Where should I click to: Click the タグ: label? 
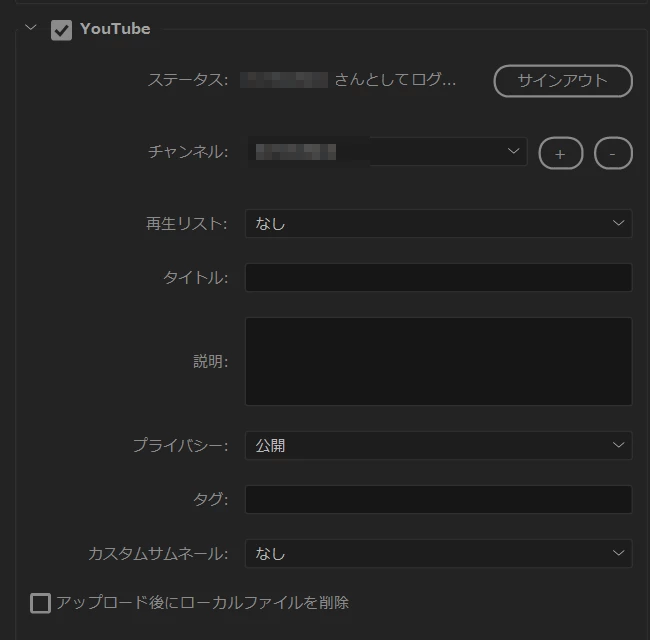(211, 499)
